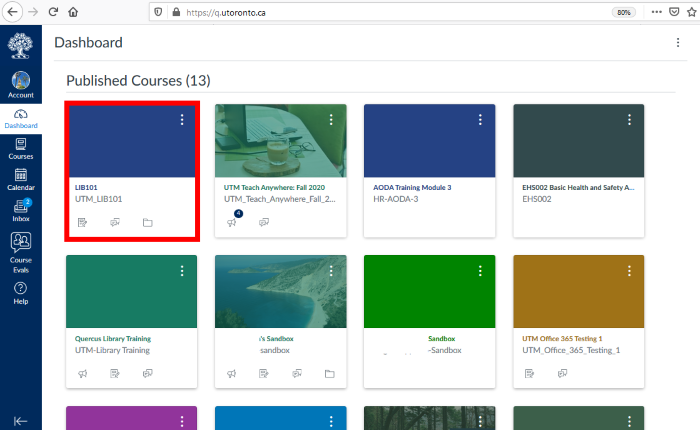The width and height of the screenshot is (700, 430).
Task: Open Files on the coastline-image Sandbox card
Action: point(329,373)
